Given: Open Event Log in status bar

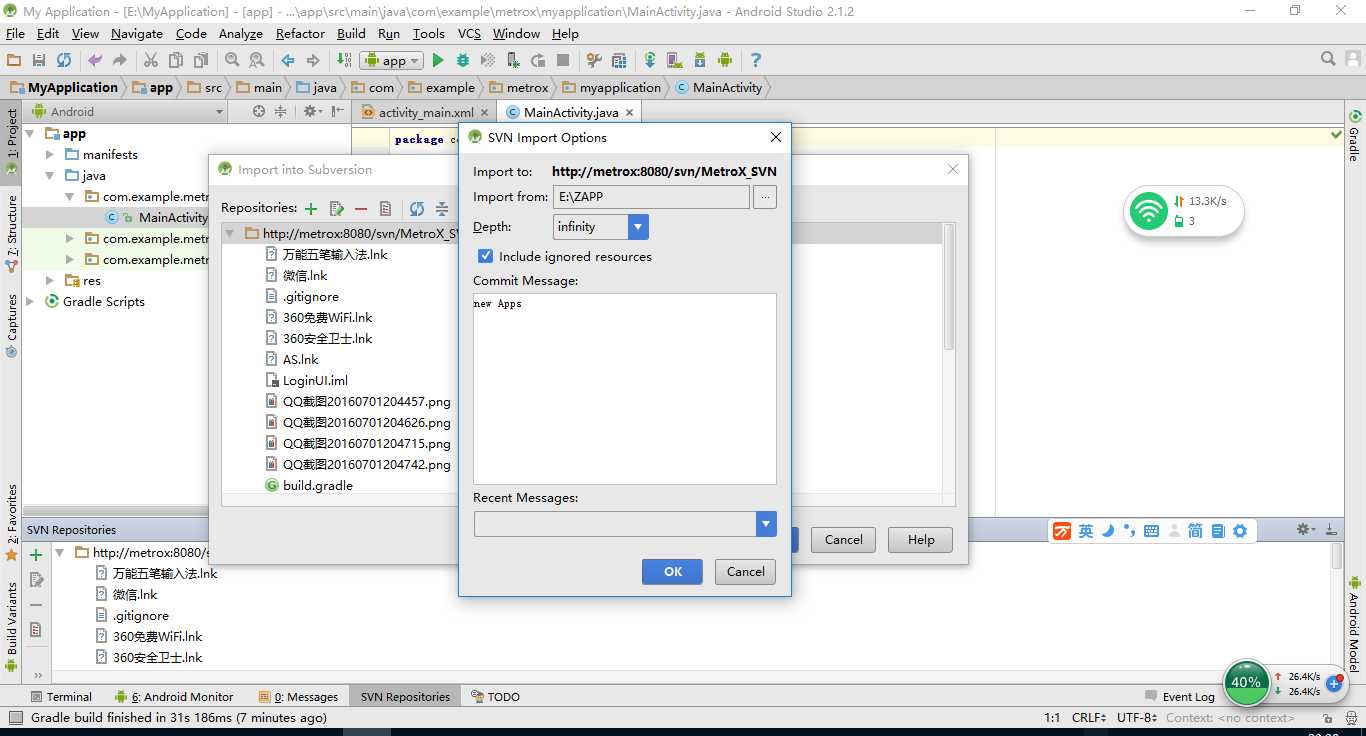Looking at the screenshot, I should (1180, 696).
